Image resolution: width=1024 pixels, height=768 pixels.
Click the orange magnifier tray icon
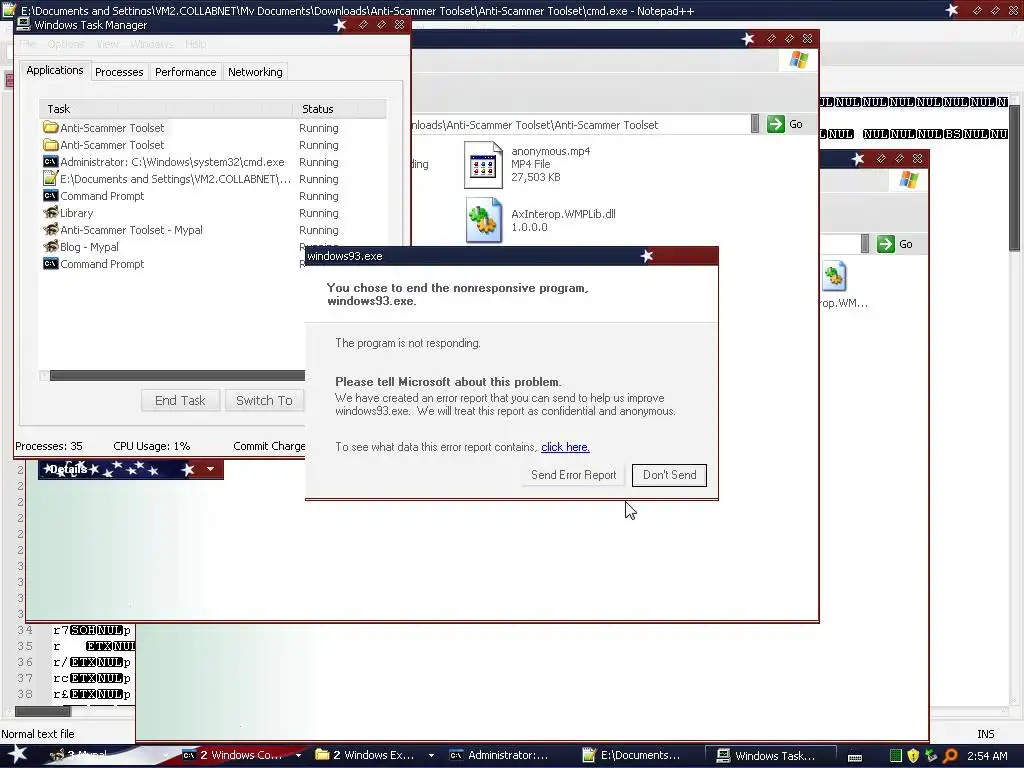950,756
